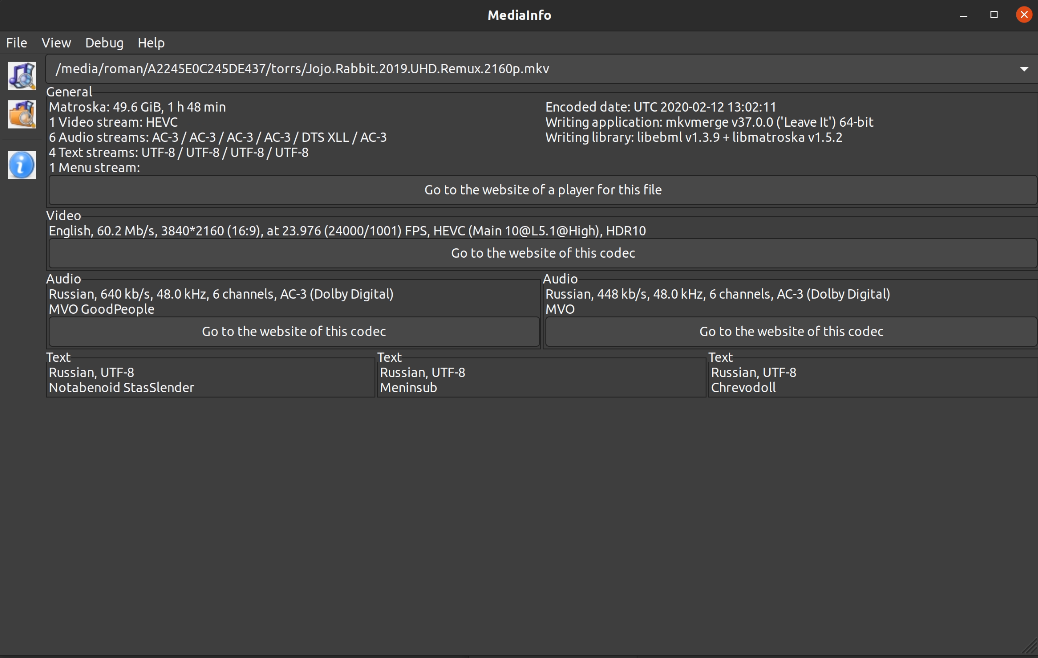Screen dimensions: 1038x658
Task: Click the Open File icon in sidebar
Action: coord(21,75)
